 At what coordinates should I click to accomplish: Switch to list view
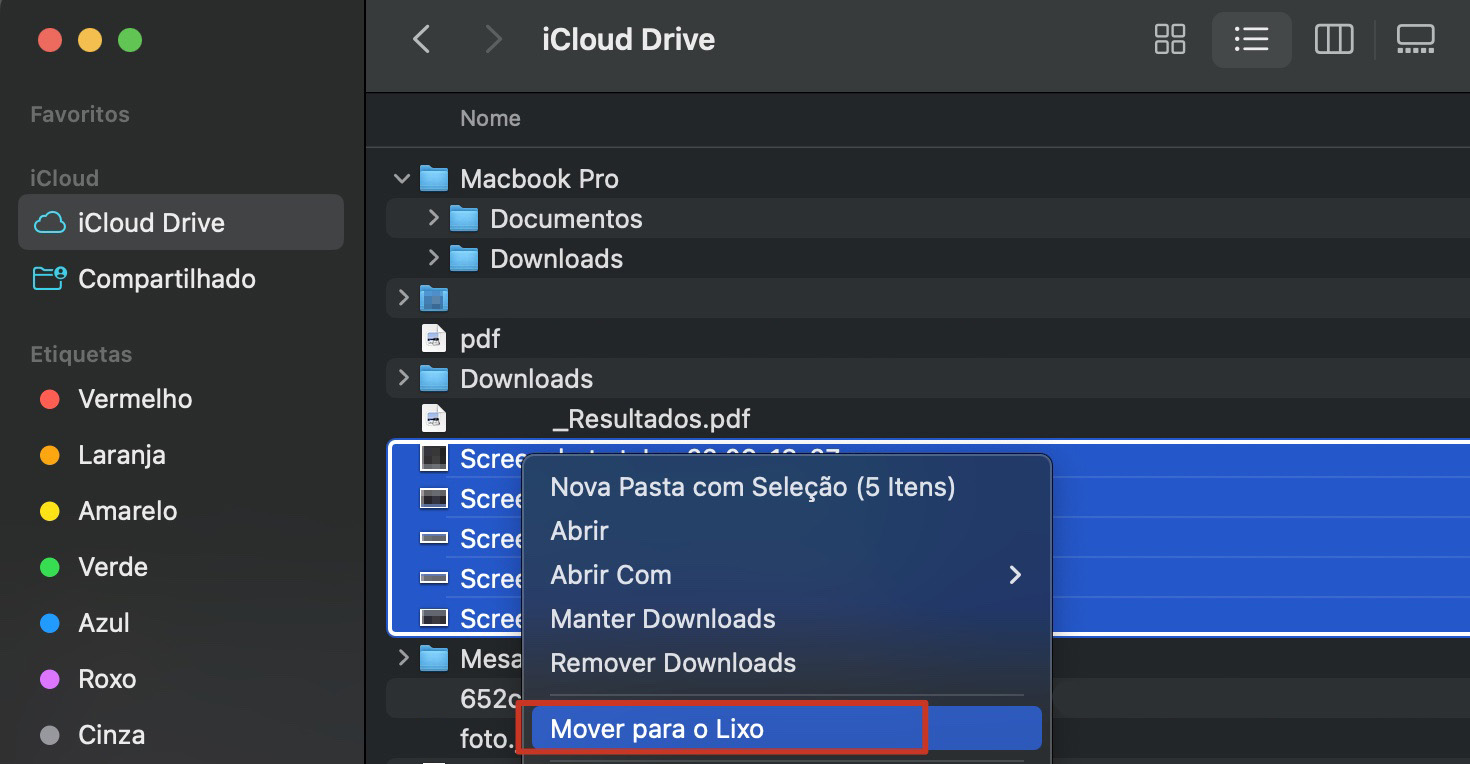tap(1251, 40)
